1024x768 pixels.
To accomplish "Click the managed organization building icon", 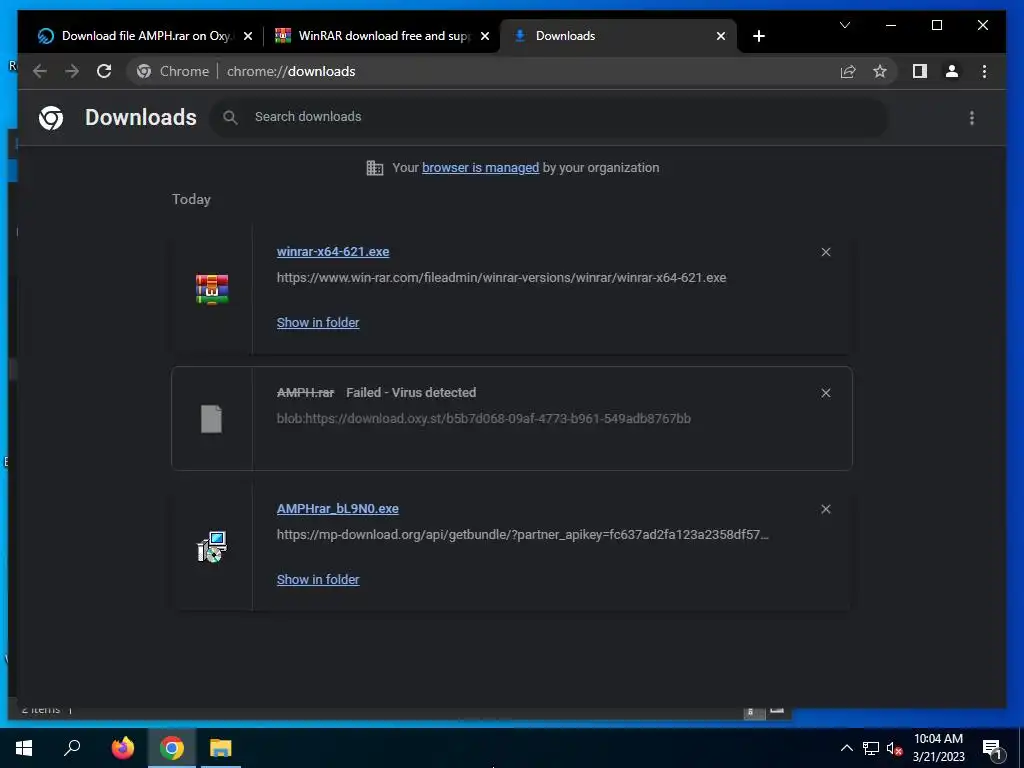I will click(x=375, y=168).
